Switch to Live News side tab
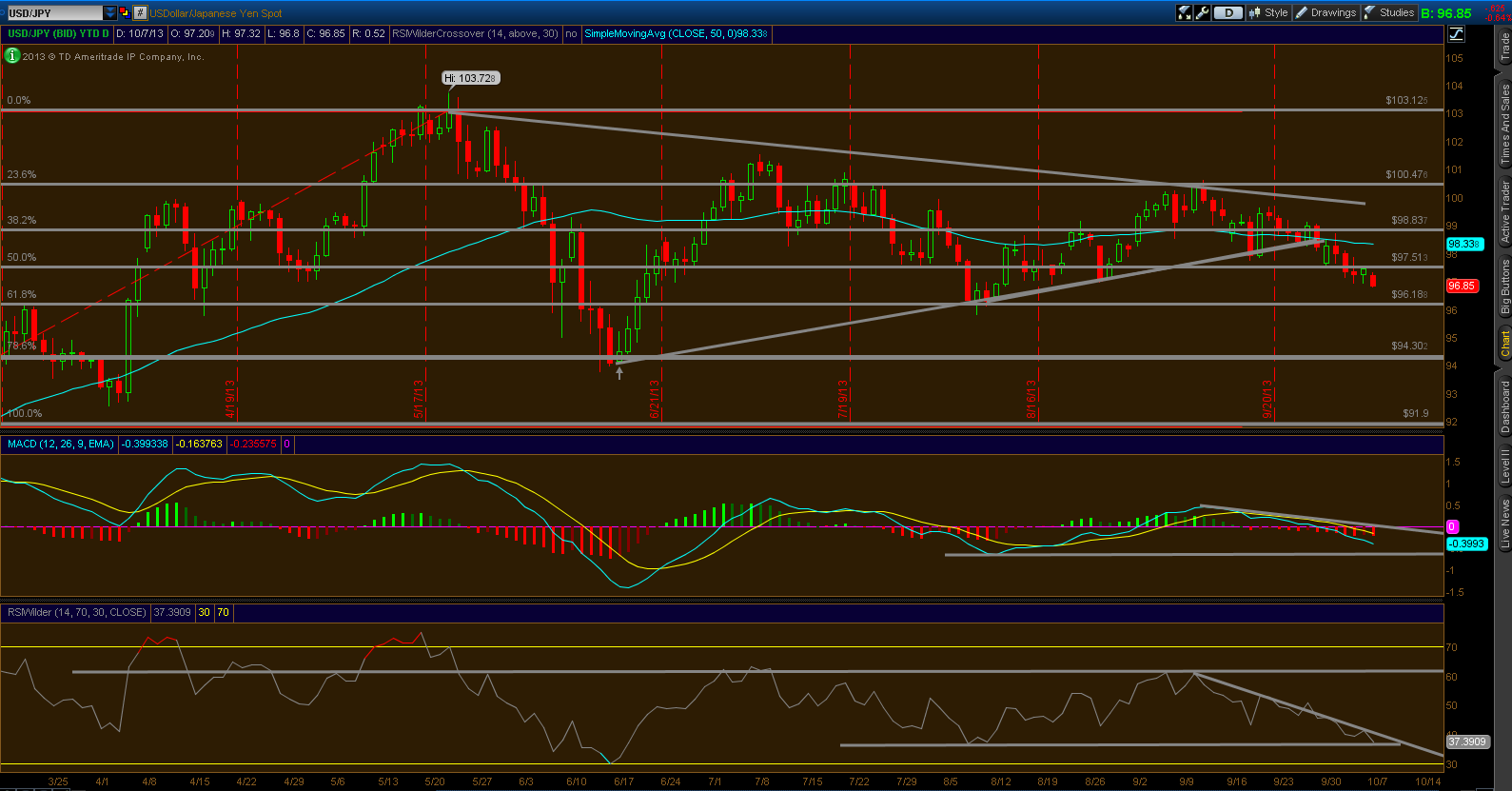 [x=1504, y=523]
